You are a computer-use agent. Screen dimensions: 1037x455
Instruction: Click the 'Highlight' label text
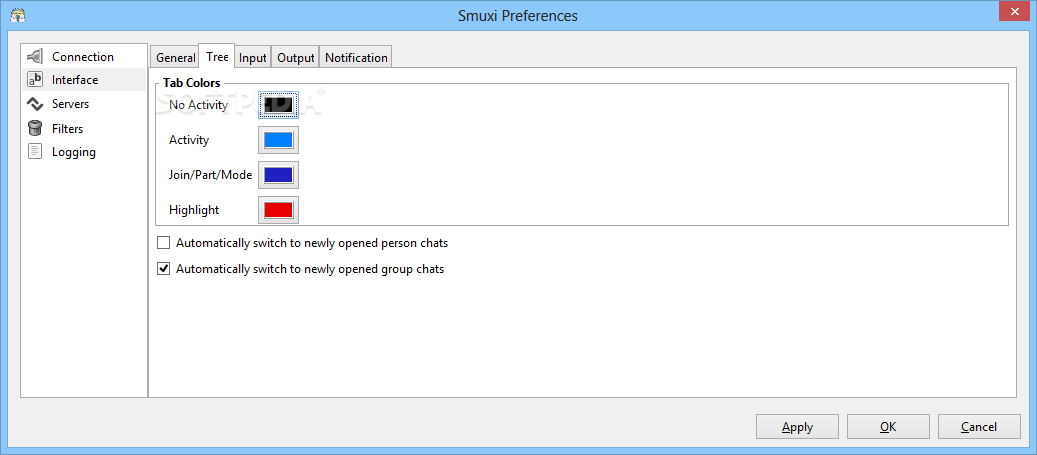pos(194,210)
